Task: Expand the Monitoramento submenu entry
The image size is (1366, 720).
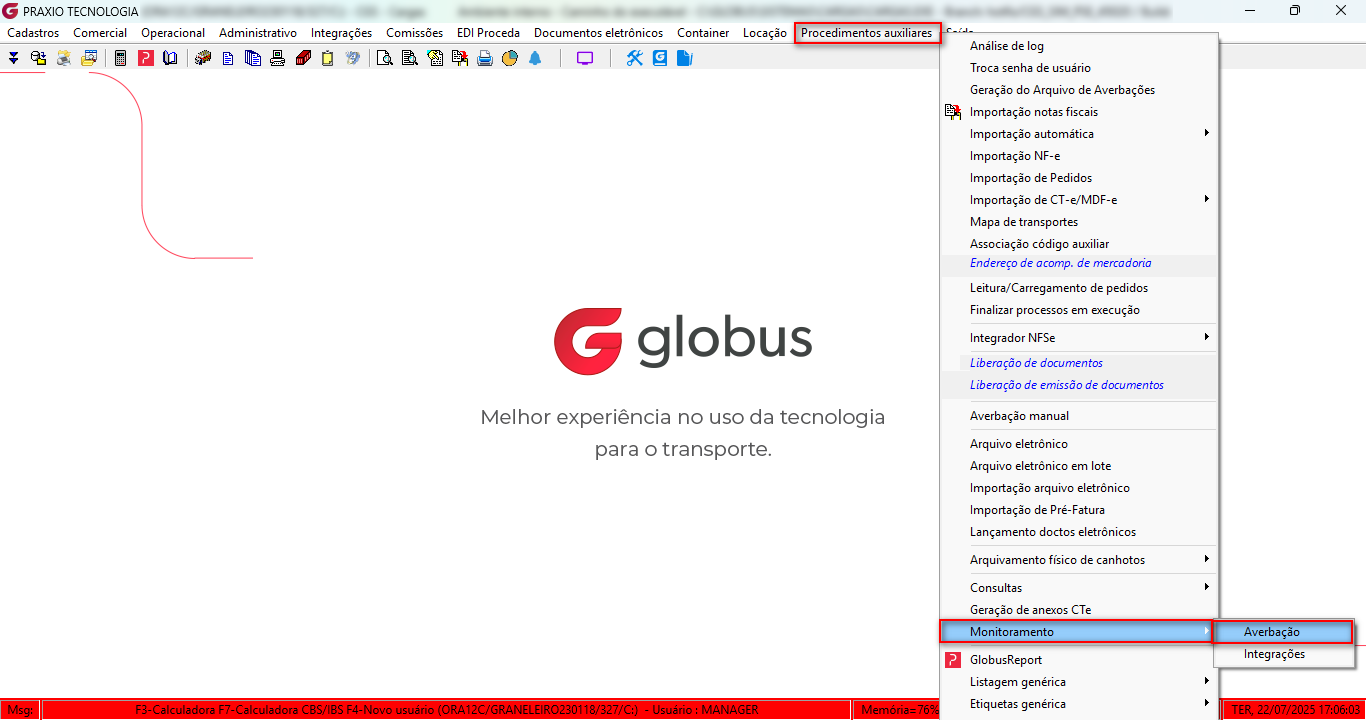Action: click(x=1077, y=632)
